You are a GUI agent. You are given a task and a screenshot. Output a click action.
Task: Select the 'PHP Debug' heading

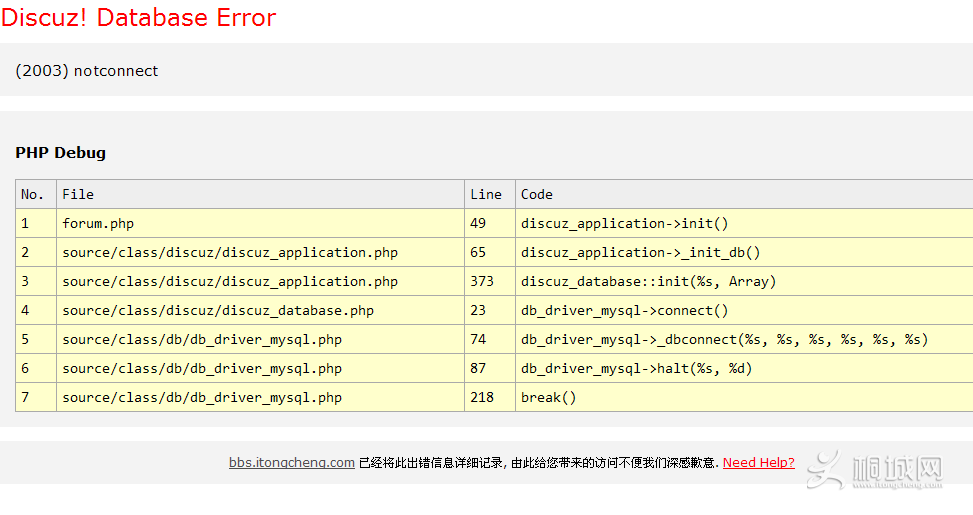[x=60, y=153]
